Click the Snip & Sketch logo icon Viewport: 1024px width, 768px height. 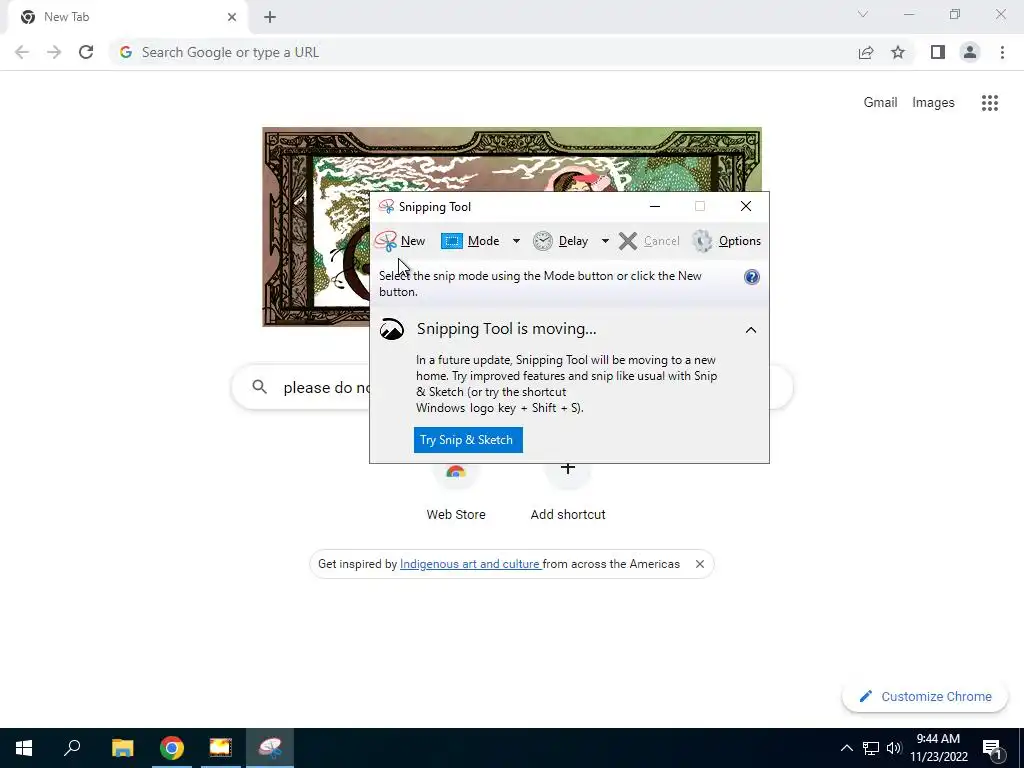point(392,329)
